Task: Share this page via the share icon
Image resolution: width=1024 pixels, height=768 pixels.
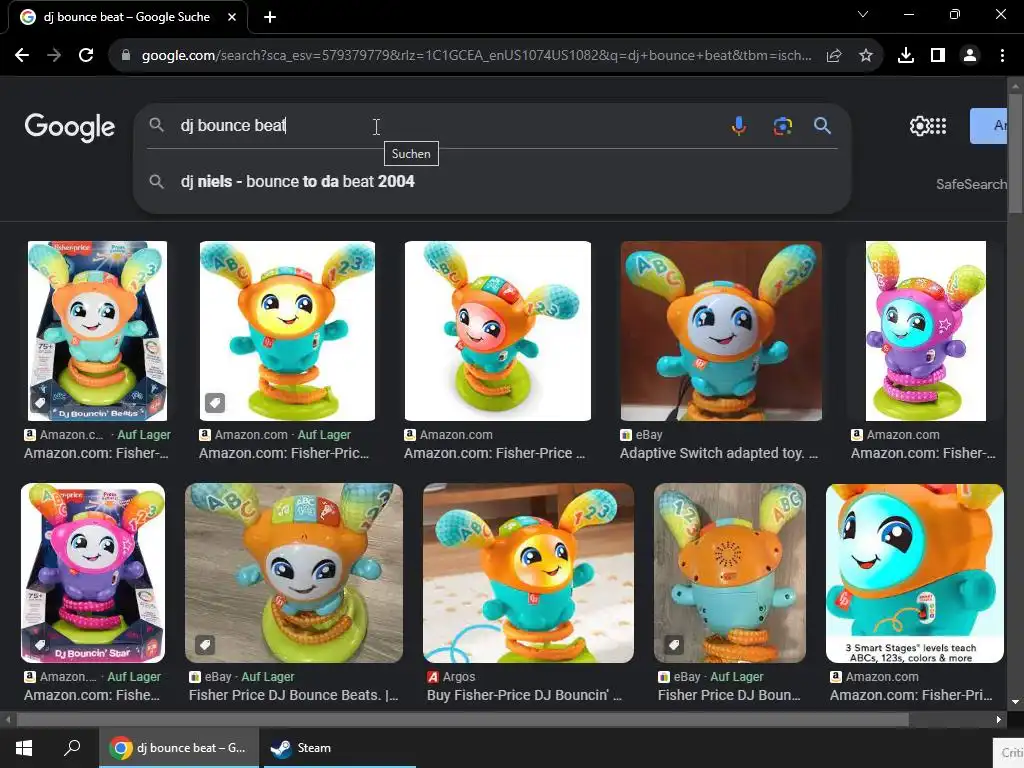Action: pos(834,56)
